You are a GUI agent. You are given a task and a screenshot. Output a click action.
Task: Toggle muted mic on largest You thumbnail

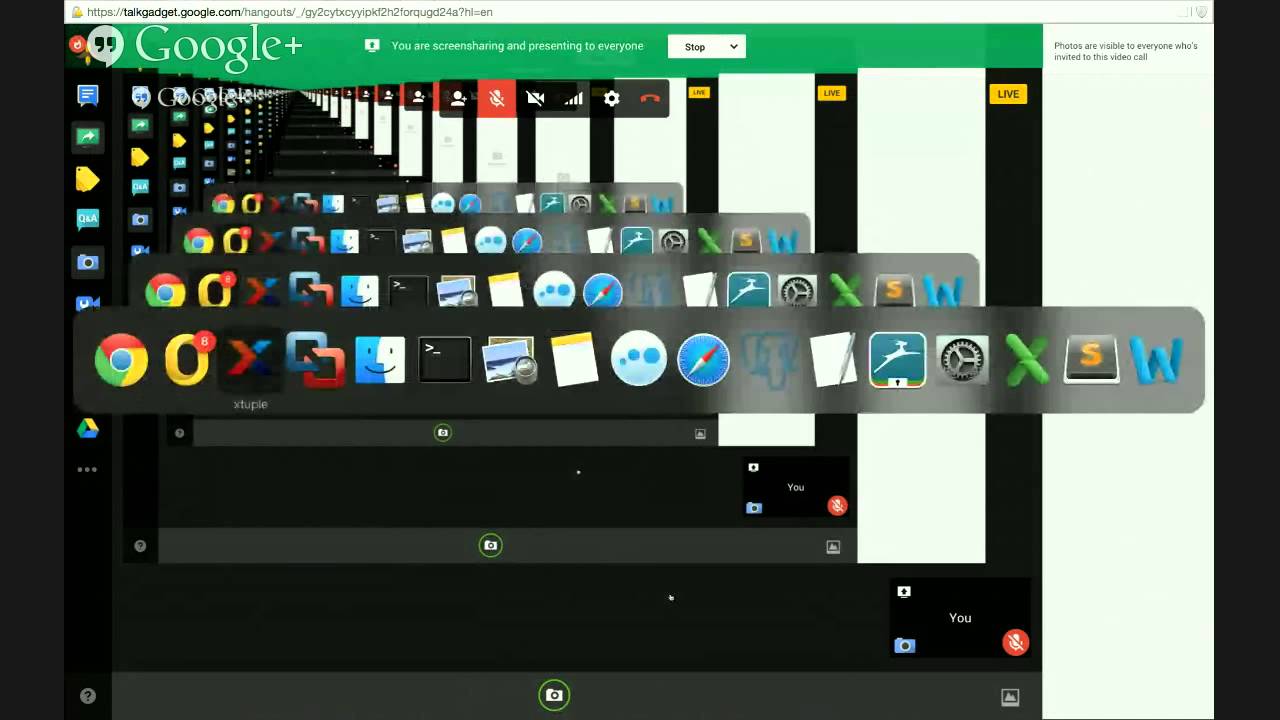pyautogui.click(x=1015, y=643)
